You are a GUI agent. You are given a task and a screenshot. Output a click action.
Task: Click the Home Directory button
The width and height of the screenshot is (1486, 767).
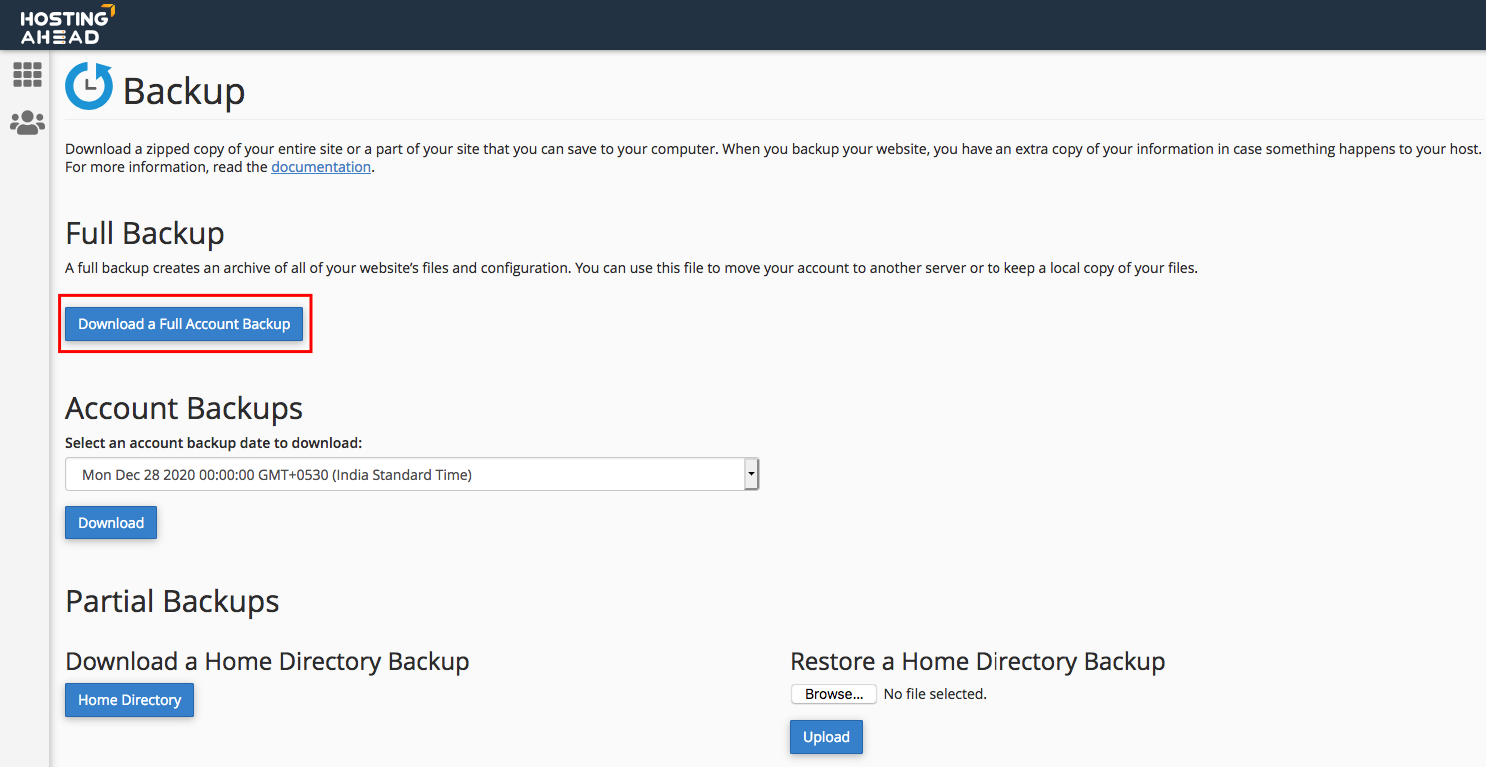tap(129, 700)
